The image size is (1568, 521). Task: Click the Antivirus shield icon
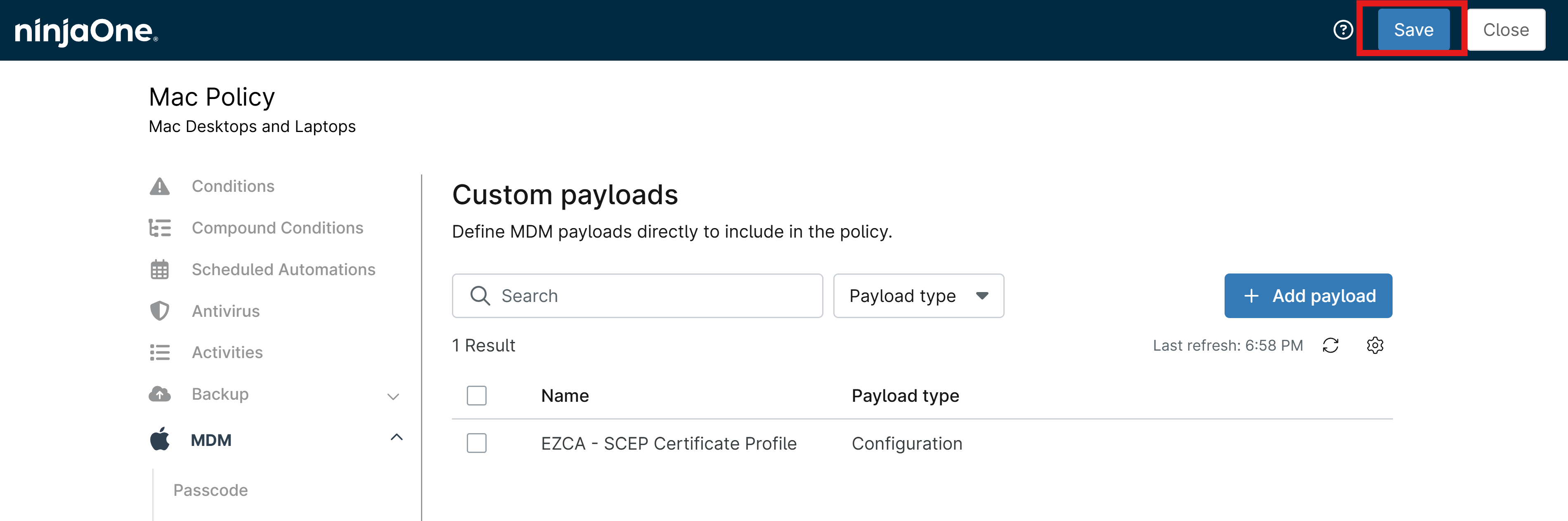point(159,311)
